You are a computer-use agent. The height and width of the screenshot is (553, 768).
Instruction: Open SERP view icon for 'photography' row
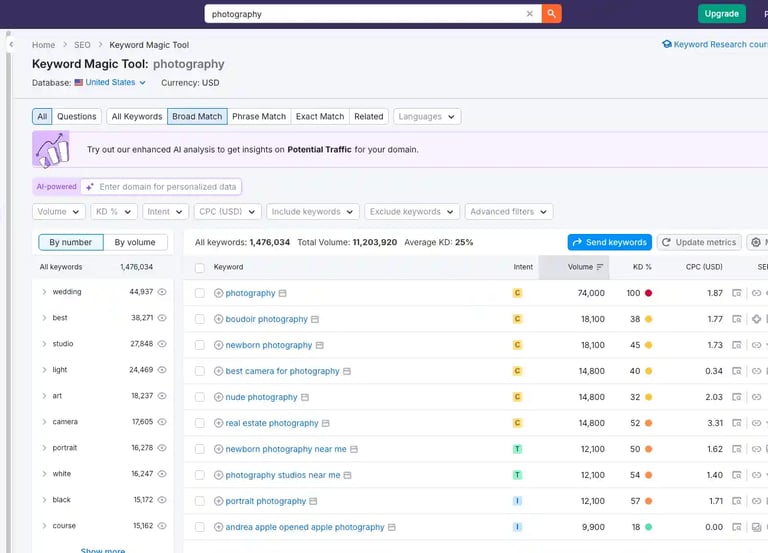736,293
